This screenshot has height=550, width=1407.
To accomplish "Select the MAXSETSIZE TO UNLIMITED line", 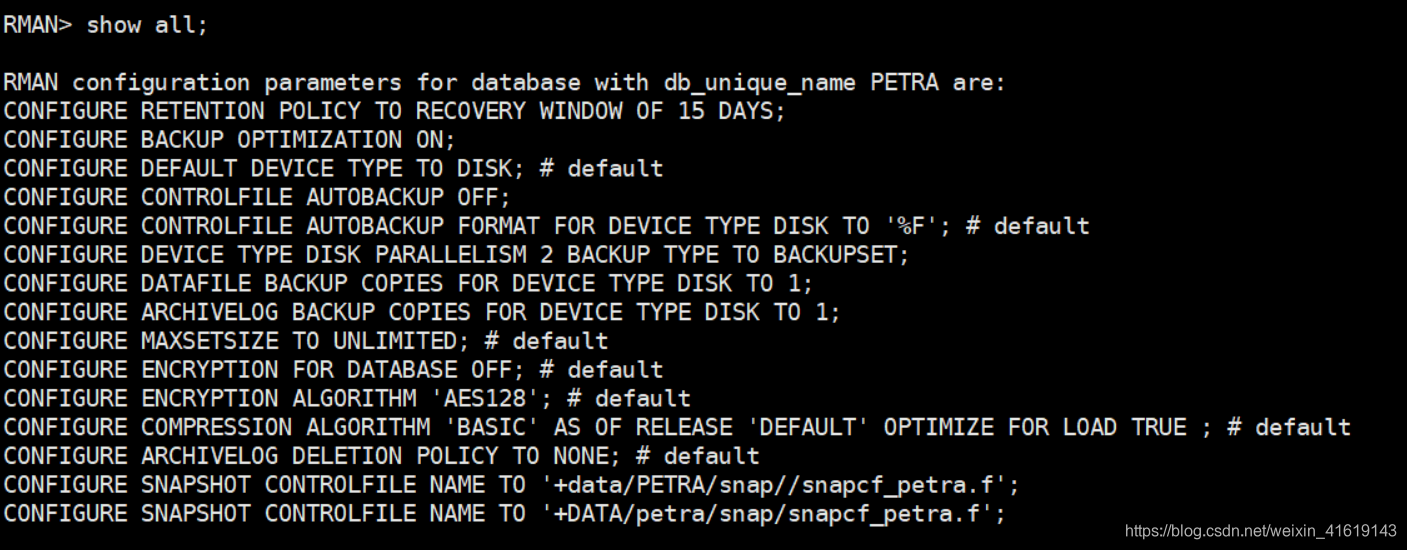I will (x=305, y=341).
